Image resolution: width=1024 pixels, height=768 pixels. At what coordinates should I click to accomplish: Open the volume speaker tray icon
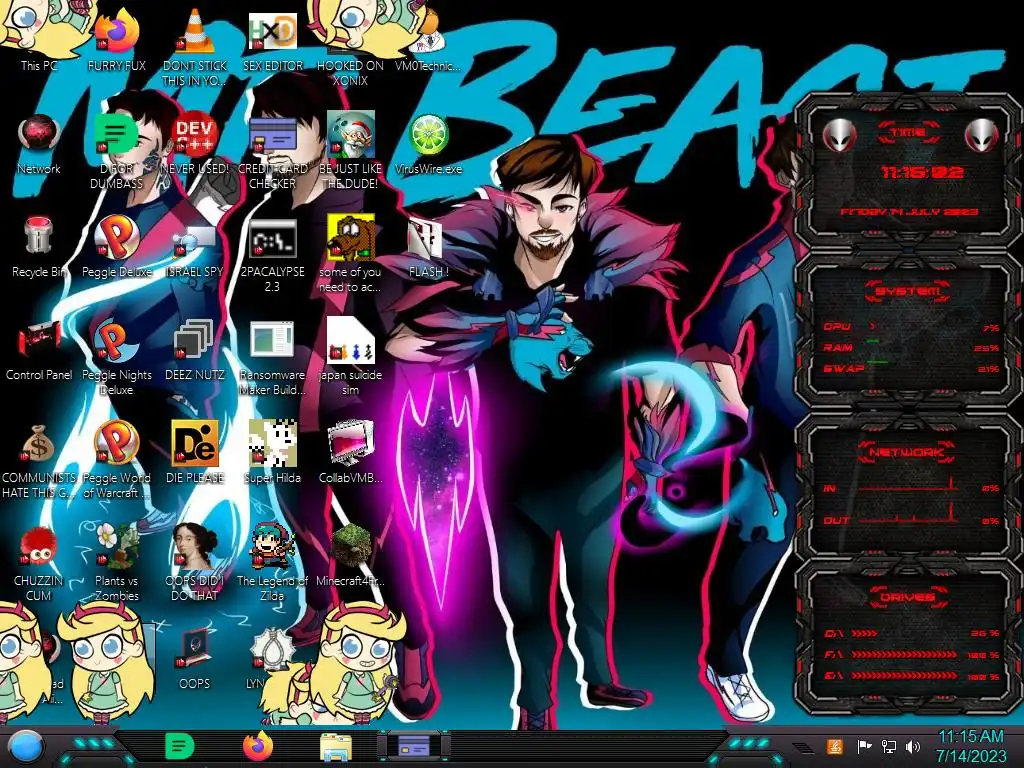[913, 746]
